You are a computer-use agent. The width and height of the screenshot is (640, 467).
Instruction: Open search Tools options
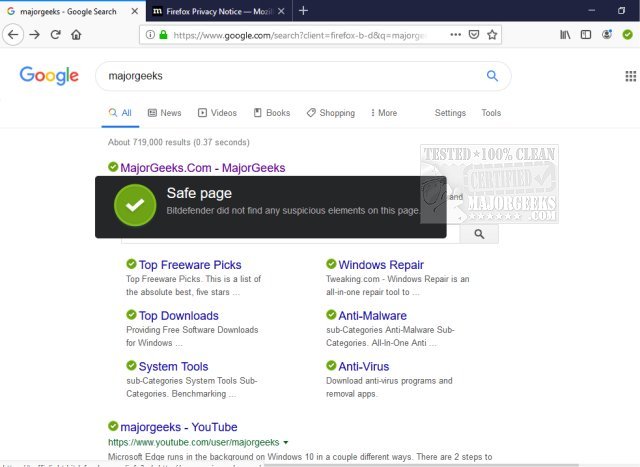coord(491,113)
